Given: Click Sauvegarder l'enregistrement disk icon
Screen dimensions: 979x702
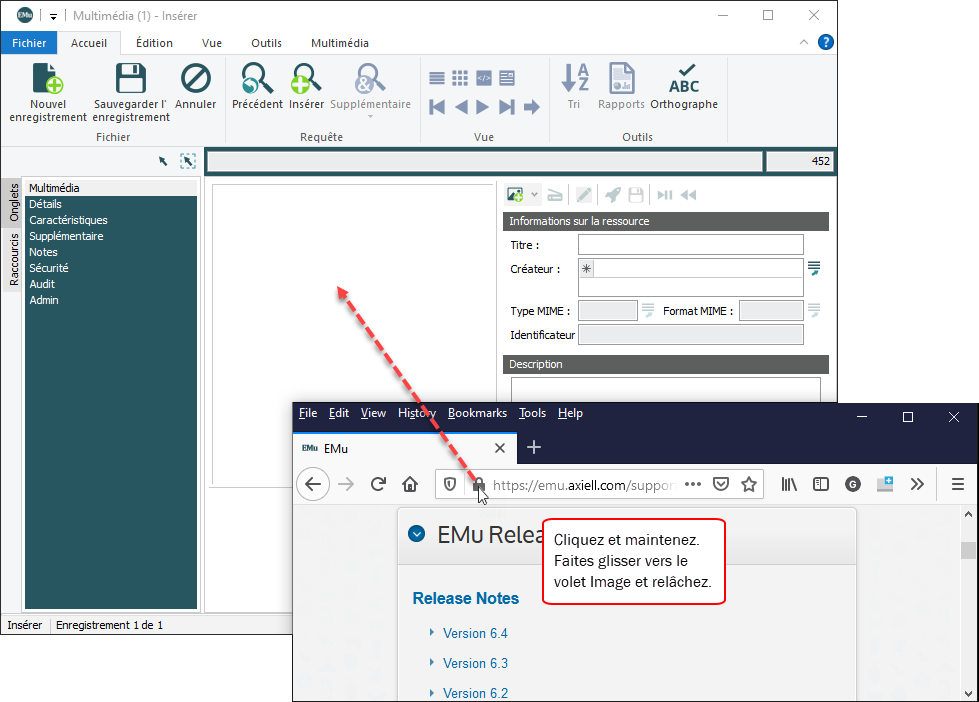Looking at the screenshot, I should [x=131, y=79].
